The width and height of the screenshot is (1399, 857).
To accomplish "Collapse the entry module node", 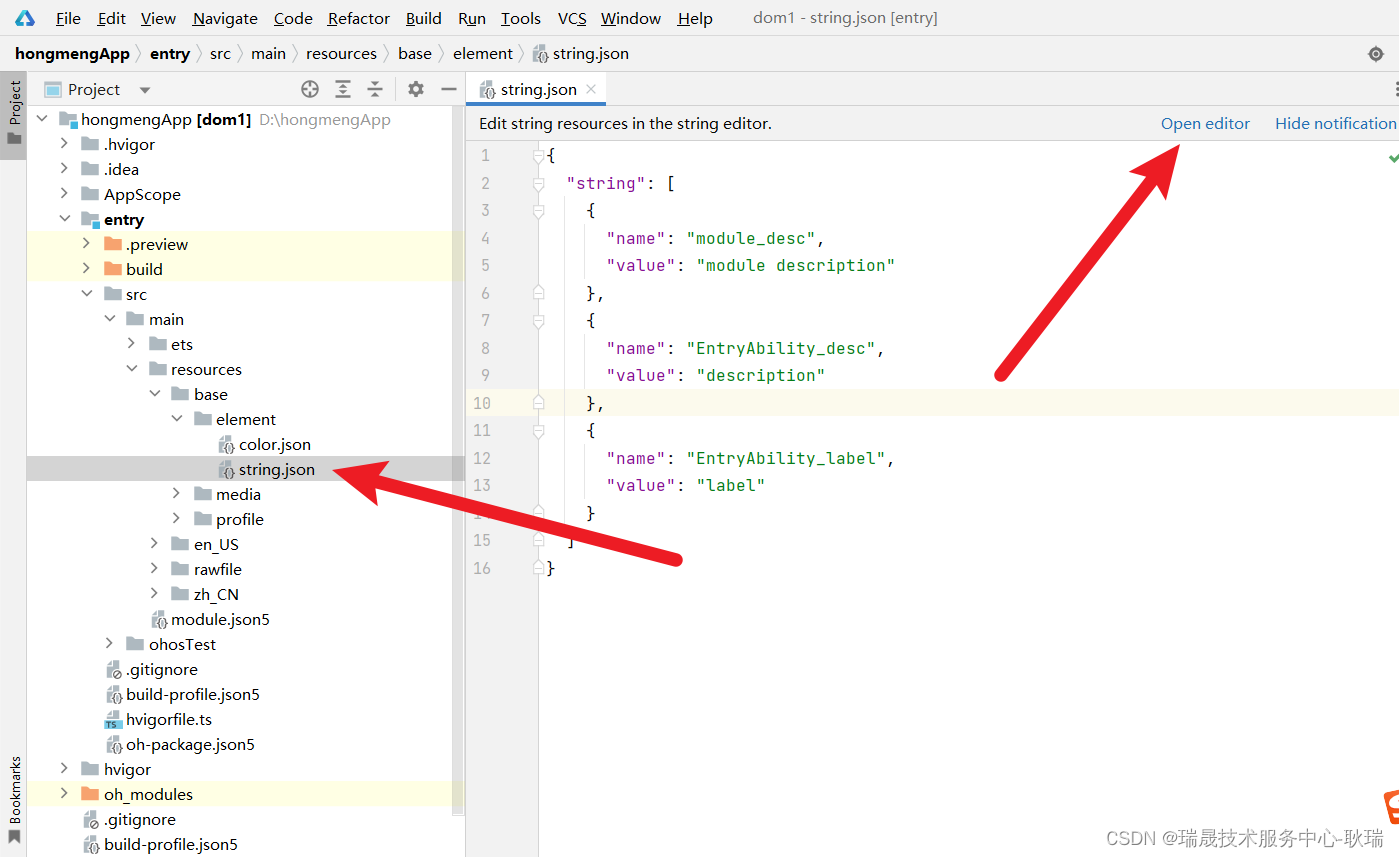I will click(64, 219).
